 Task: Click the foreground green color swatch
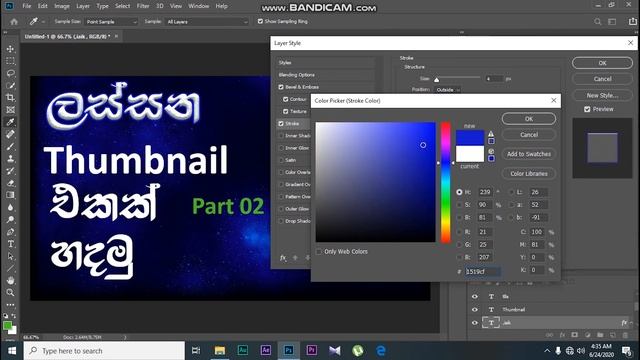[x=7, y=325]
